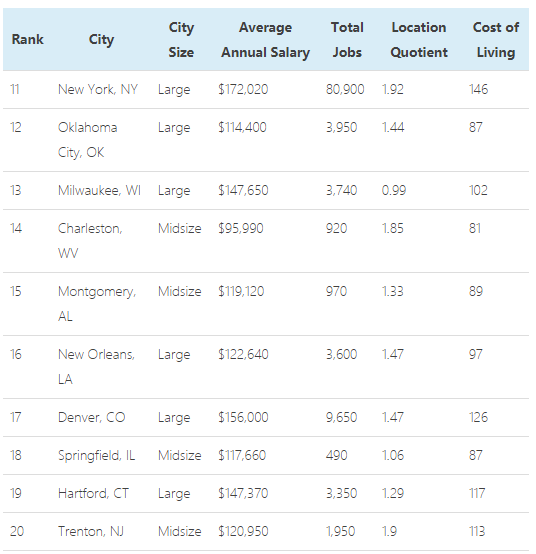Click the Cost of Living header
Viewport: 536px width, 554px height.
pos(496,40)
